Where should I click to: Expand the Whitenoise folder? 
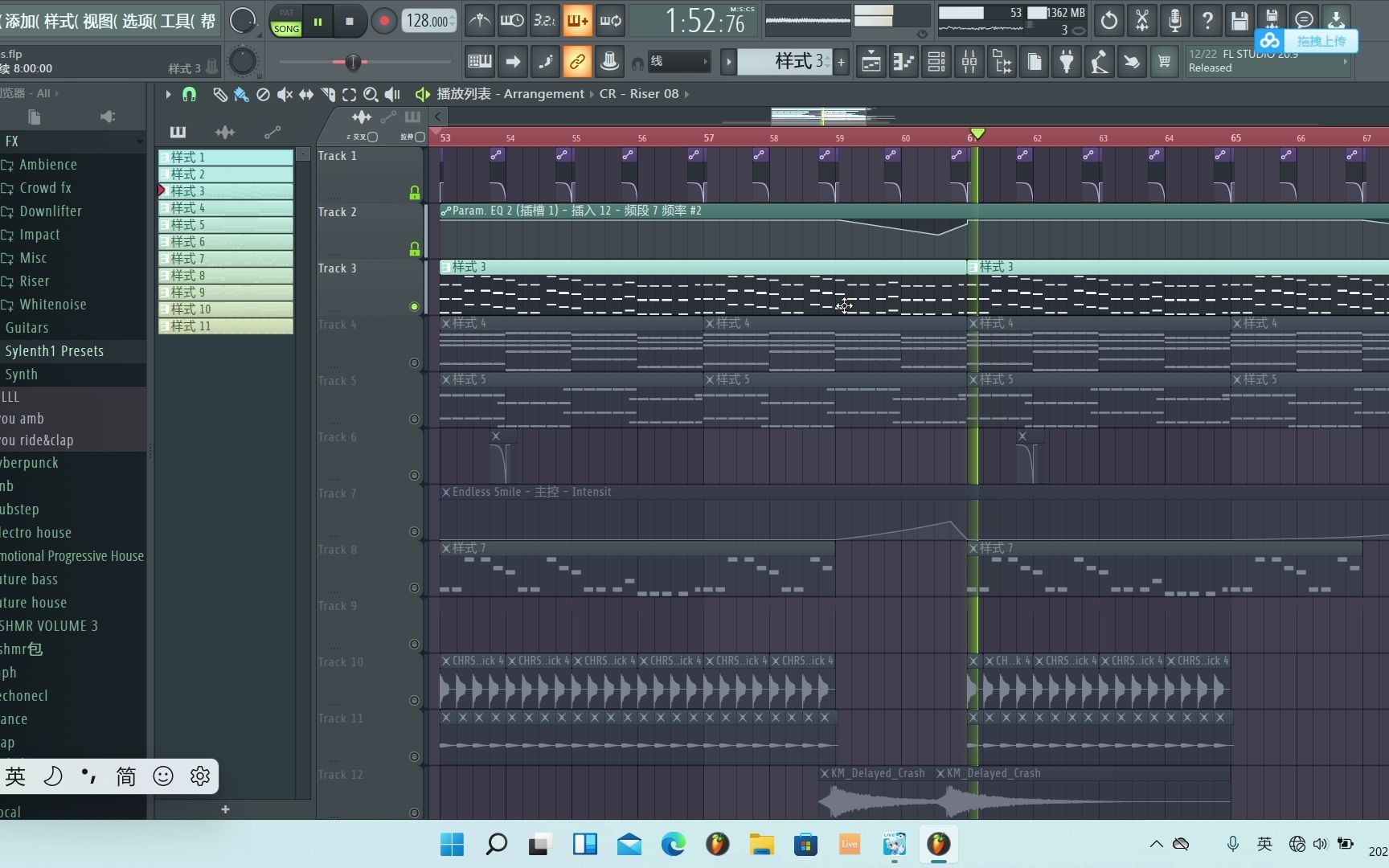(x=53, y=305)
